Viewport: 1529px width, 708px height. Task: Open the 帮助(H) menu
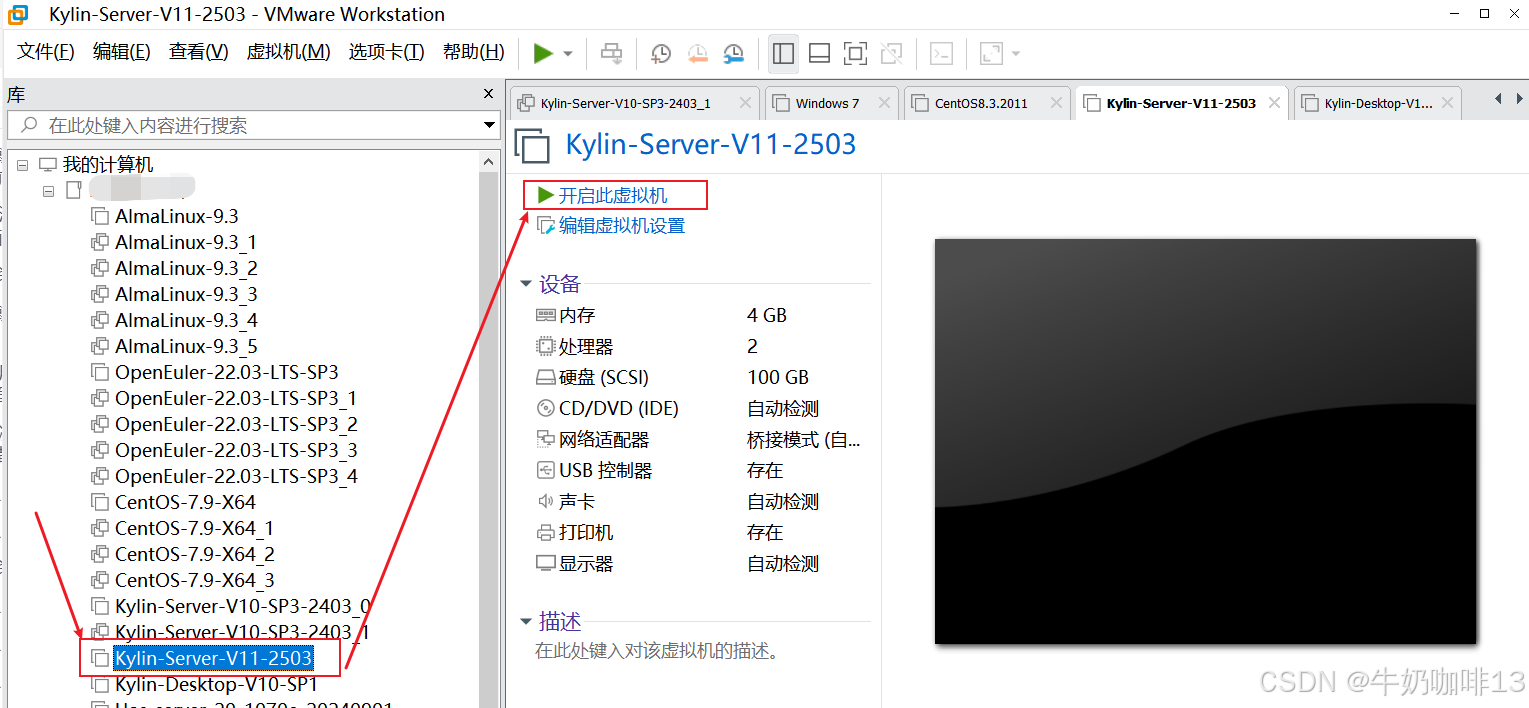[x=474, y=52]
